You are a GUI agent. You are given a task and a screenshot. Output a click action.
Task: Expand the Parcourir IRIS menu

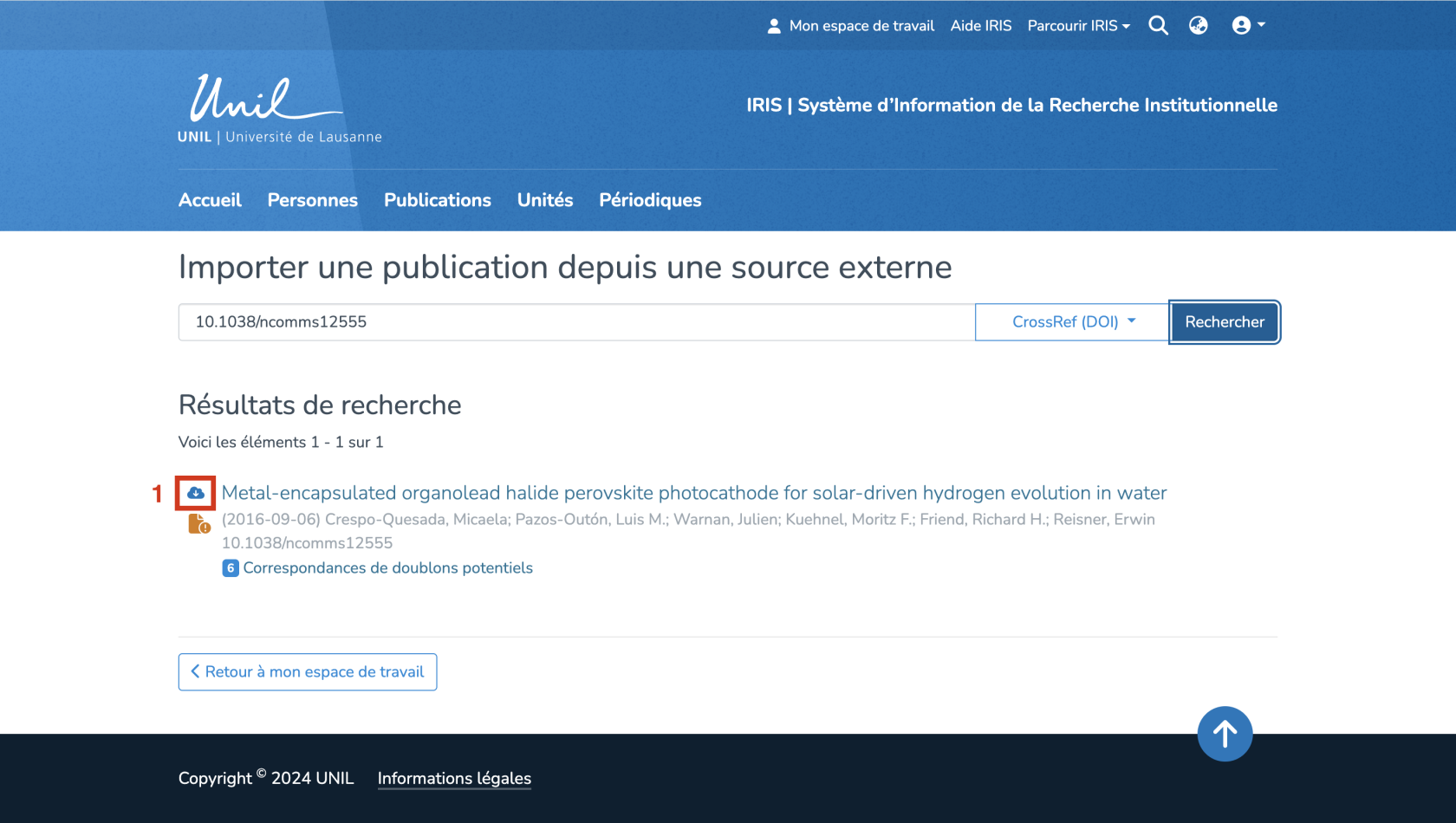(1078, 26)
